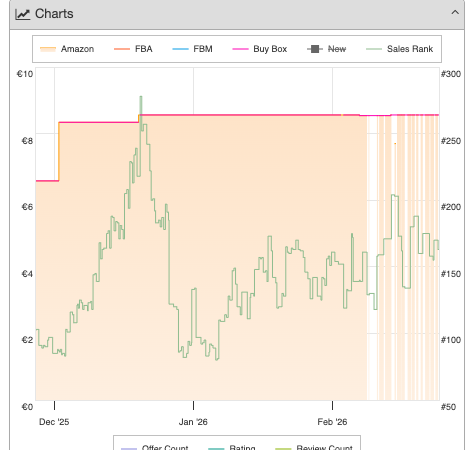Collapse the Charts panel chevron
The height and width of the screenshot is (450, 474).
pos(455,13)
